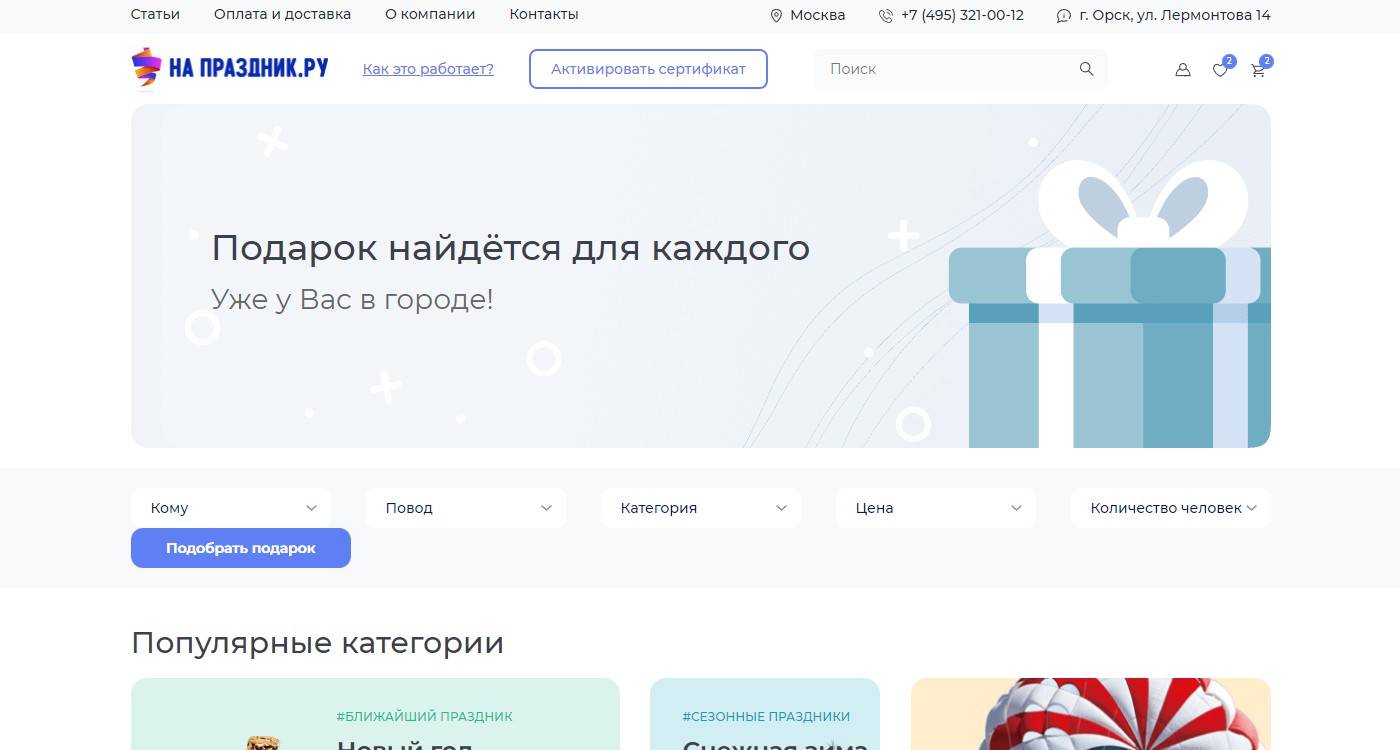
Task: Click the Уже у Вас в городе! text
Action: [x=352, y=299]
